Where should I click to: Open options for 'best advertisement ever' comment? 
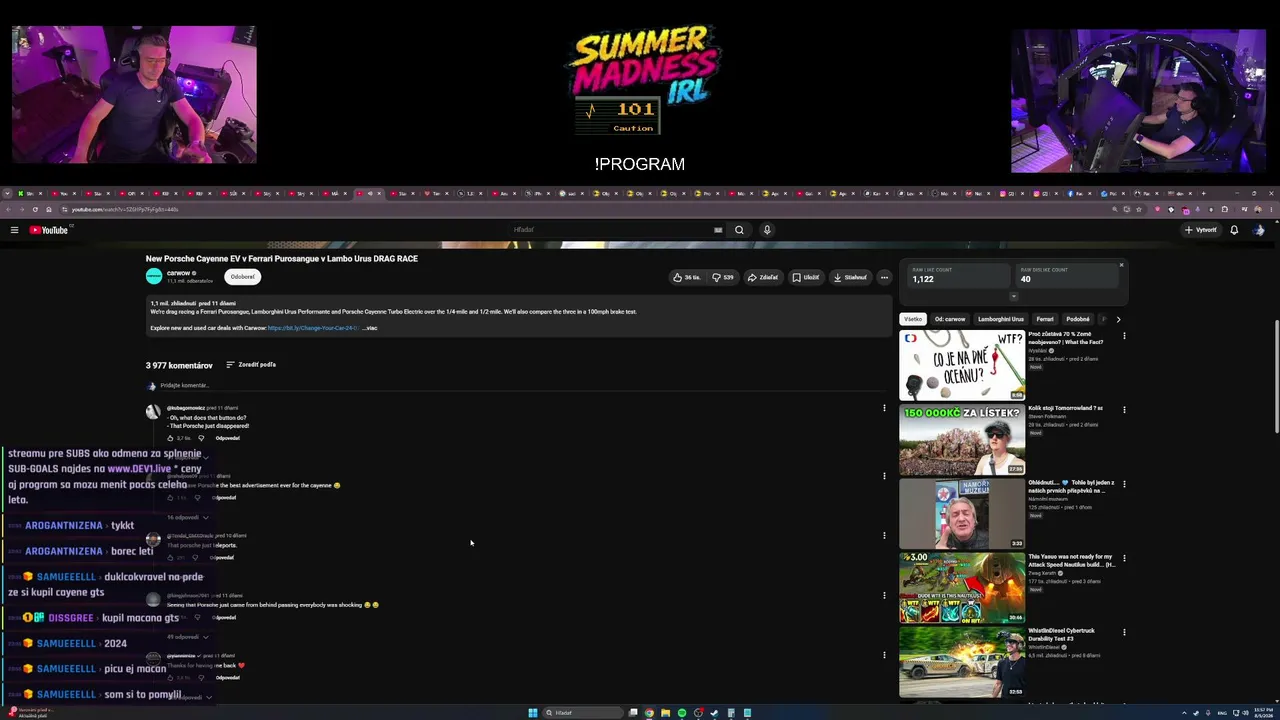click(884, 476)
